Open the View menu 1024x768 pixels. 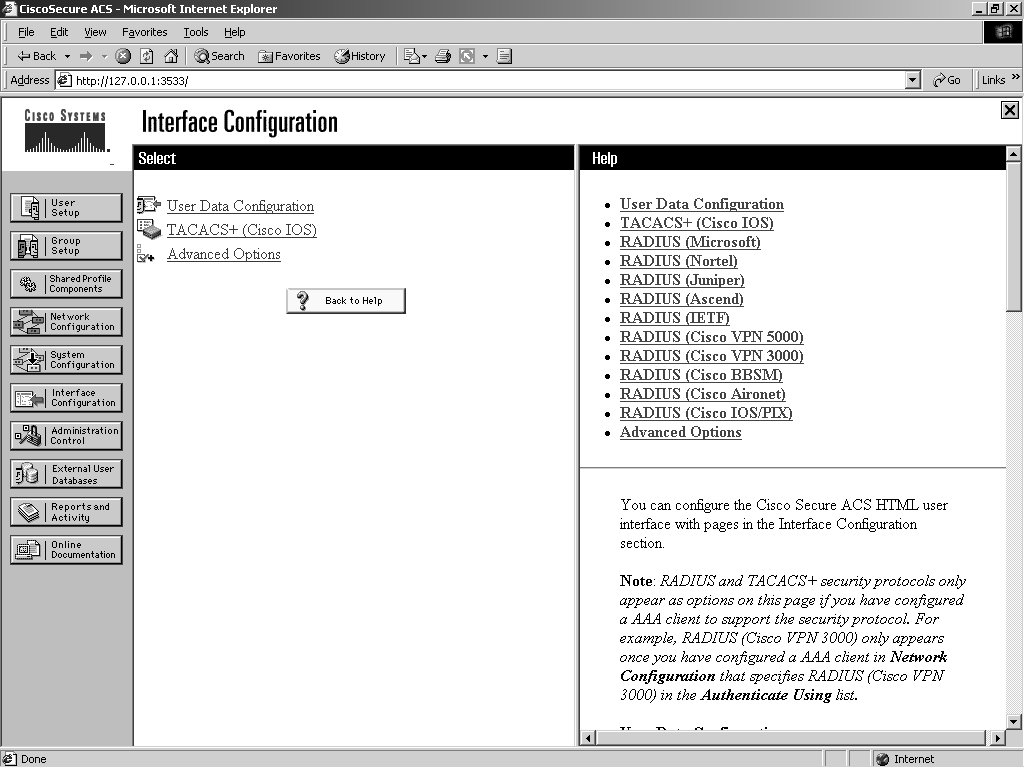(x=95, y=32)
